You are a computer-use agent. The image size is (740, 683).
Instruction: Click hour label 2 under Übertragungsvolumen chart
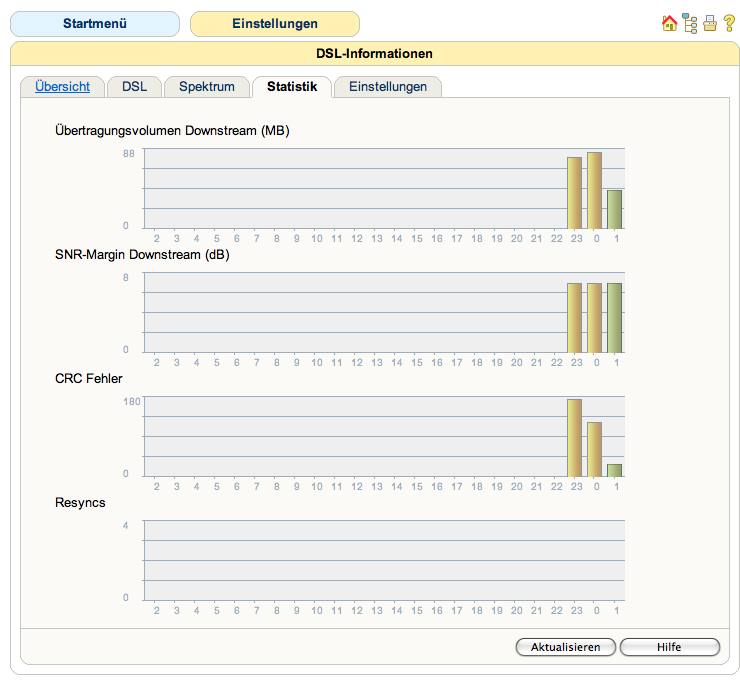pos(157,239)
